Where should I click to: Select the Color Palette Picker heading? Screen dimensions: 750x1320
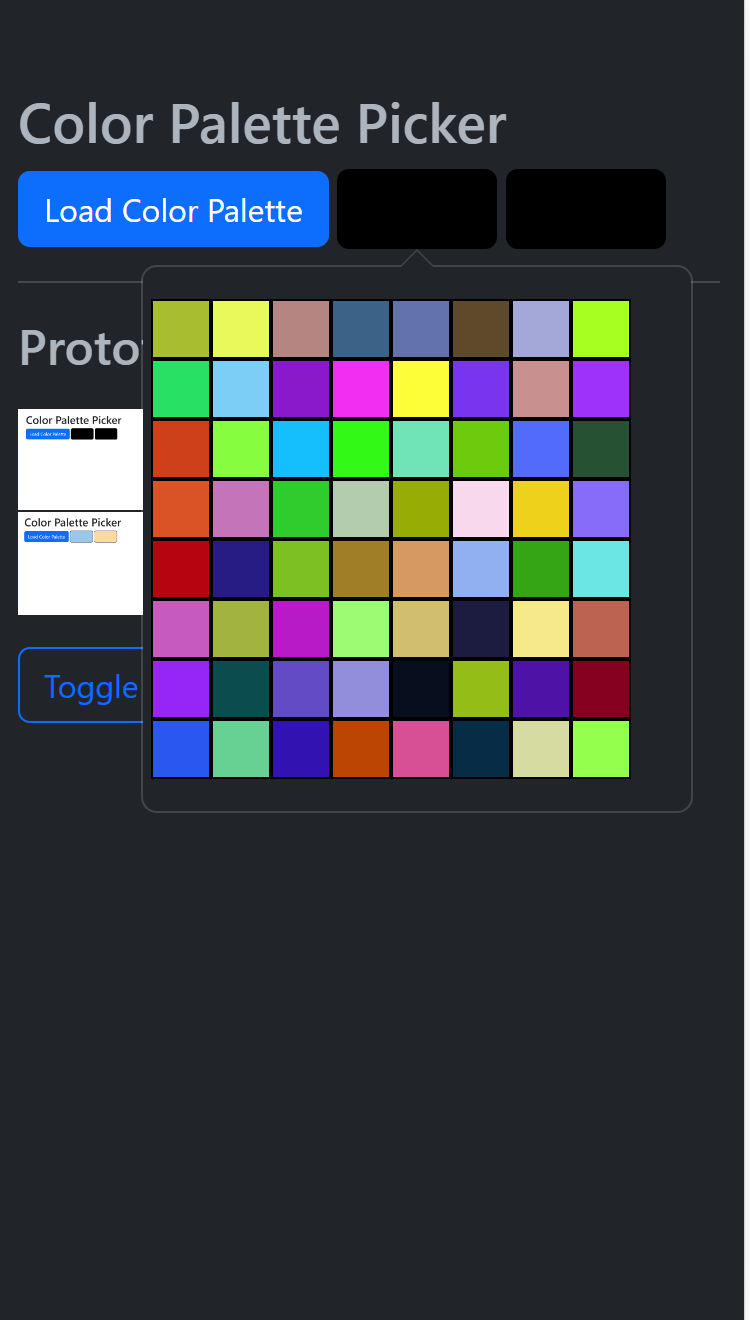262,124
